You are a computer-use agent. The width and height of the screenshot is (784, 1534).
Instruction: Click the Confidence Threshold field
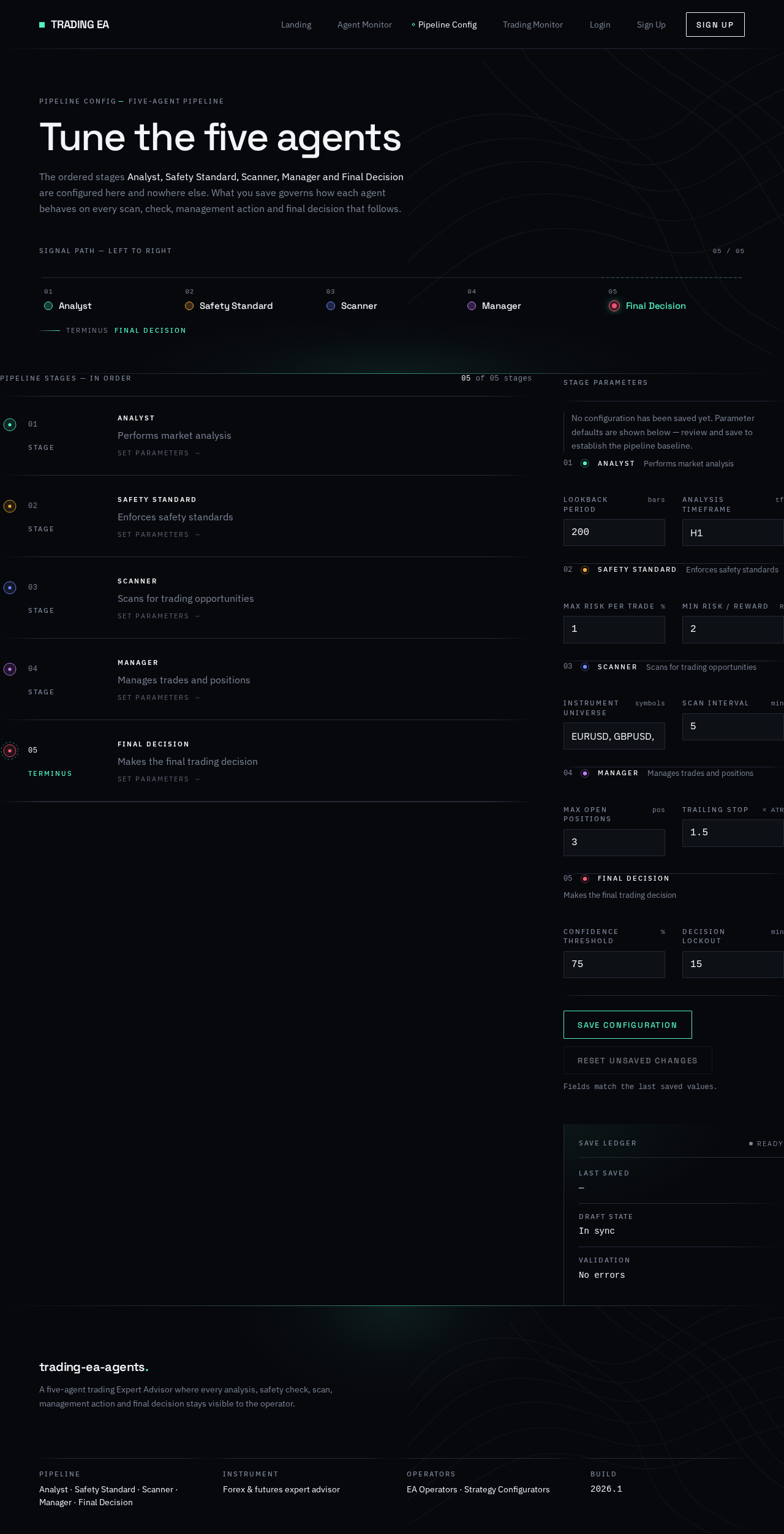pyautogui.click(x=614, y=965)
